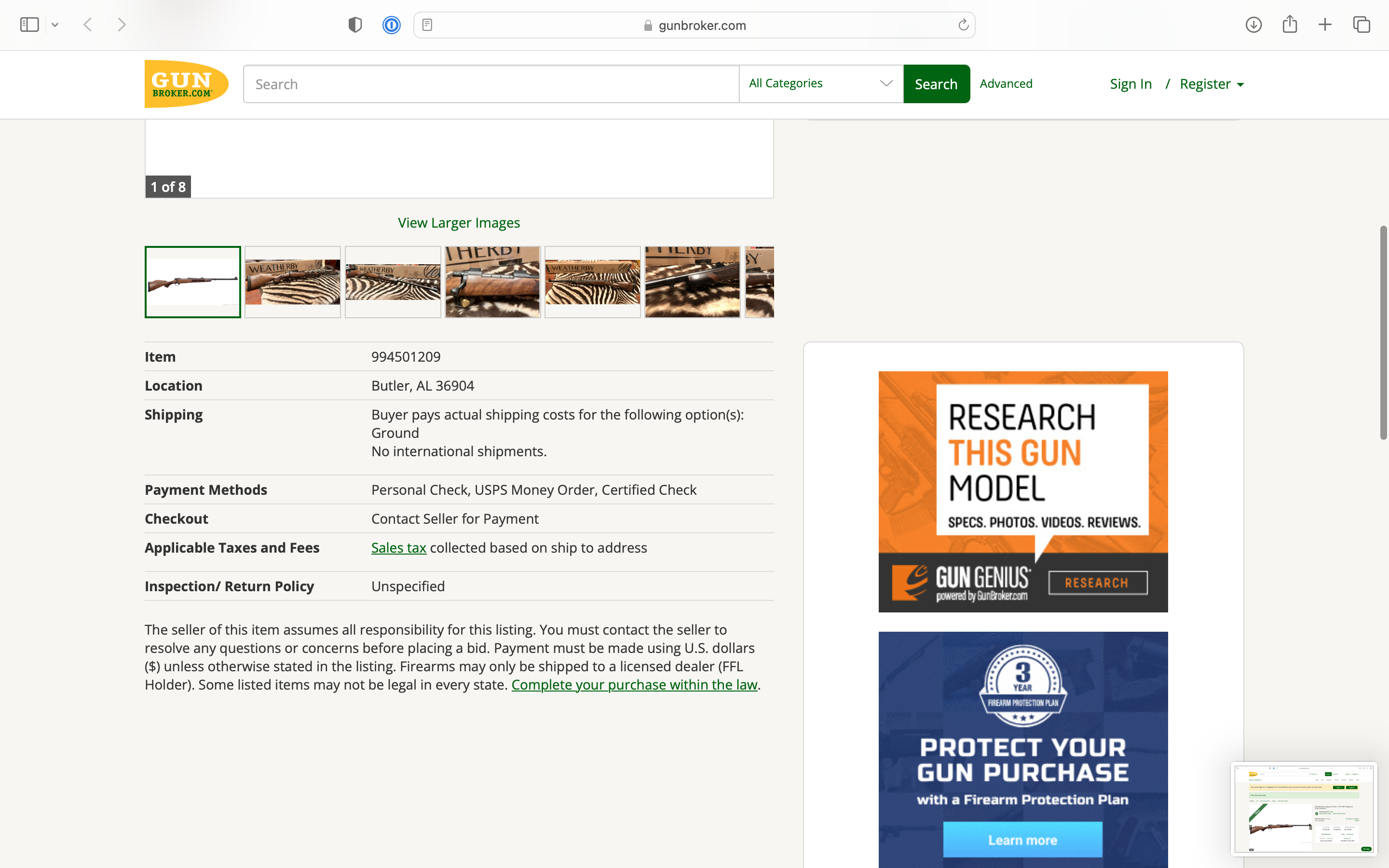The width and height of the screenshot is (1389, 868).
Task: Click the GunBroker.com logo
Action: 186,84
